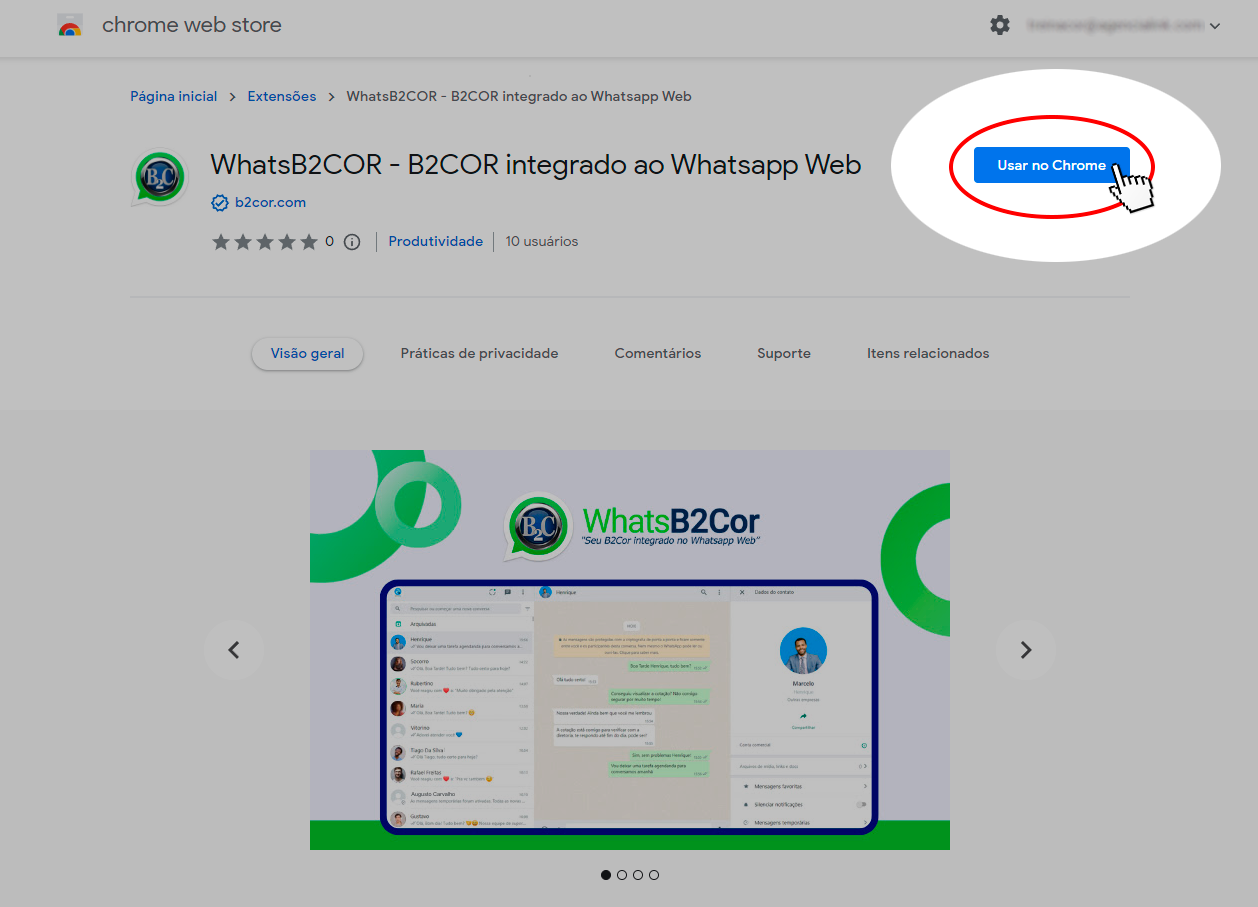Screen dimensions: 1258x907
Task: Open the Suporte tab
Action: coord(783,353)
